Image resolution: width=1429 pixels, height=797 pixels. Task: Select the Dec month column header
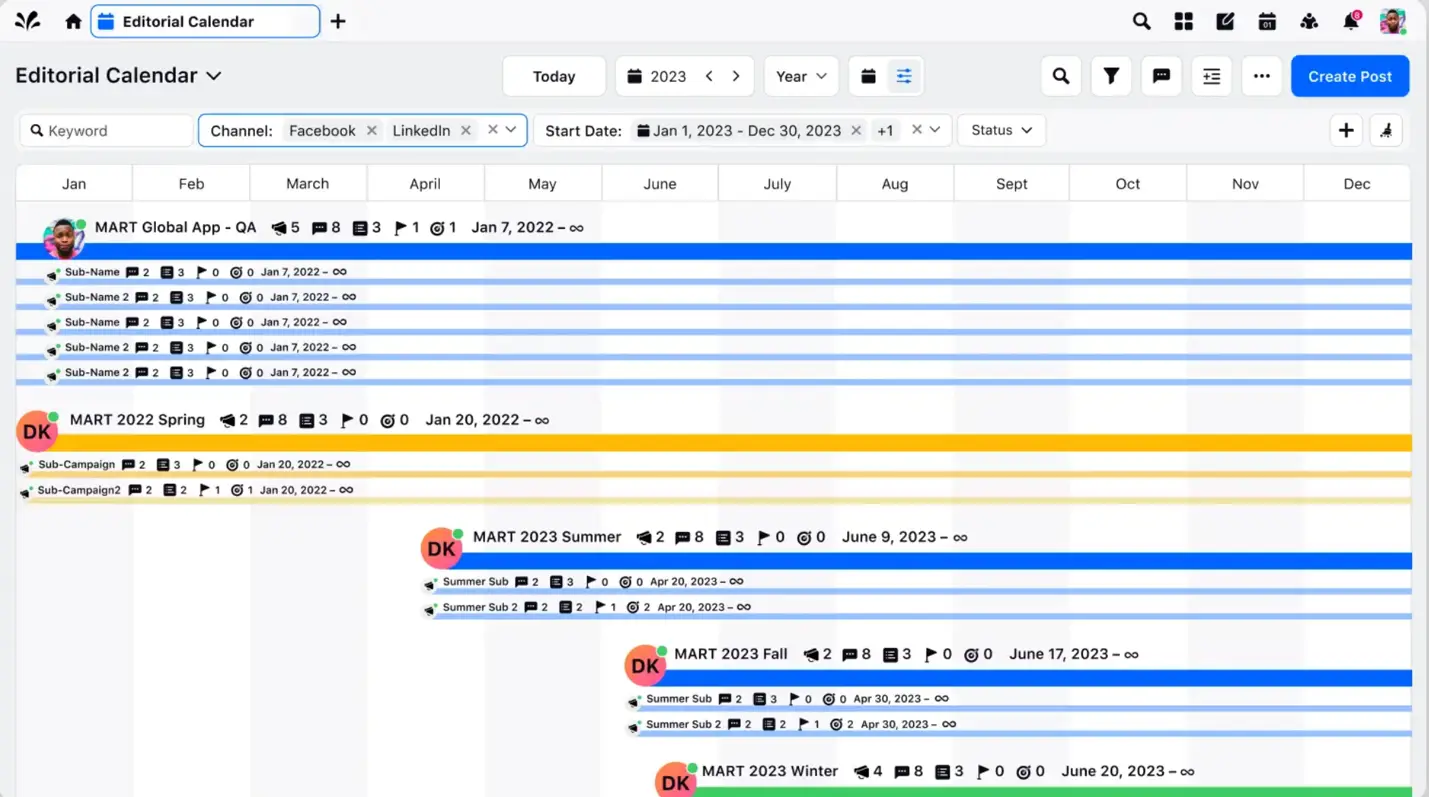1357,184
